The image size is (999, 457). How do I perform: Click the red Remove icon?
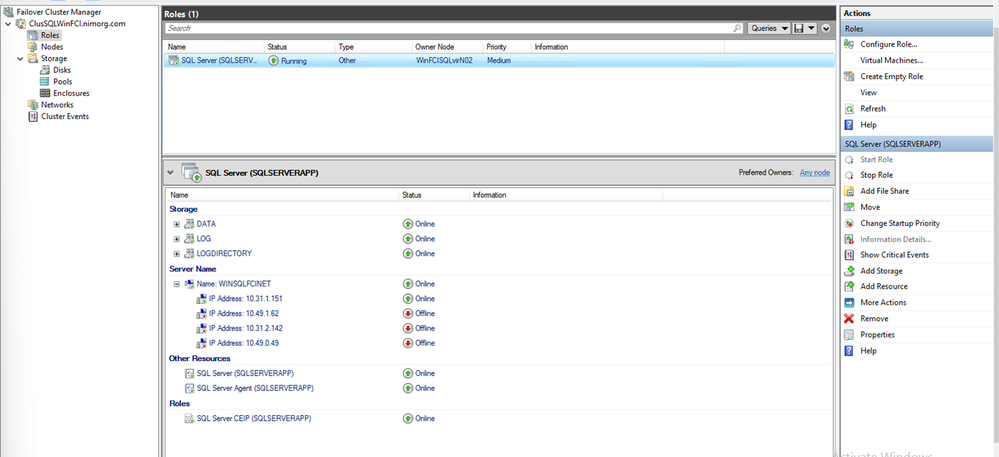(x=850, y=318)
